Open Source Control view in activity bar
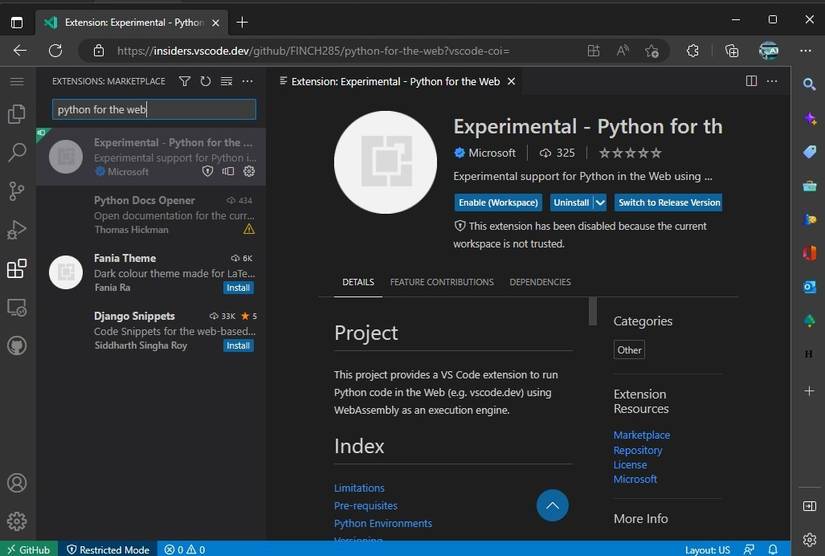This screenshot has width=825, height=556. (x=16, y=191)
